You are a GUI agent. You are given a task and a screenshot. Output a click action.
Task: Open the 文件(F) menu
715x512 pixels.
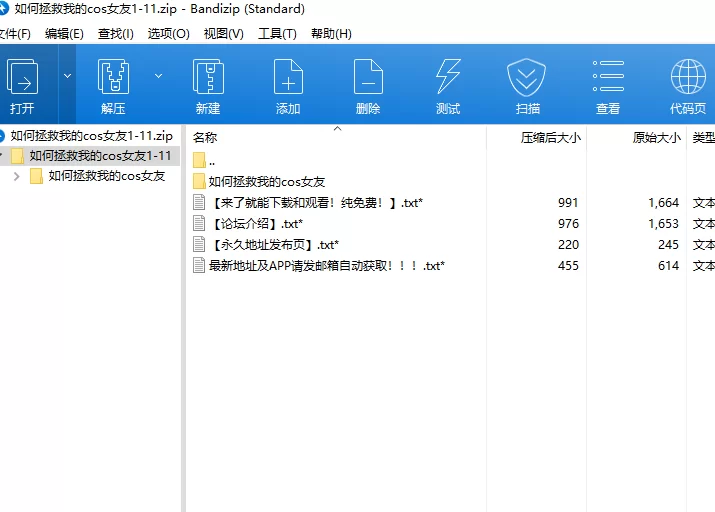point(15,34)
